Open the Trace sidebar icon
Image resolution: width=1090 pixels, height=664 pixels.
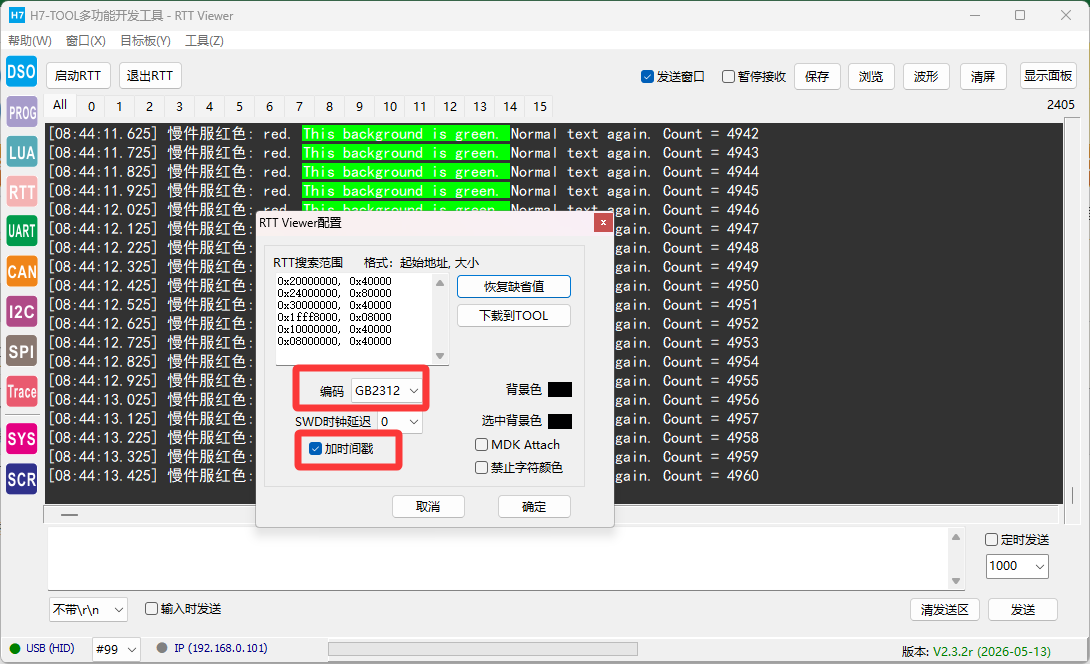pyautogui.click(x=22, y=391)
